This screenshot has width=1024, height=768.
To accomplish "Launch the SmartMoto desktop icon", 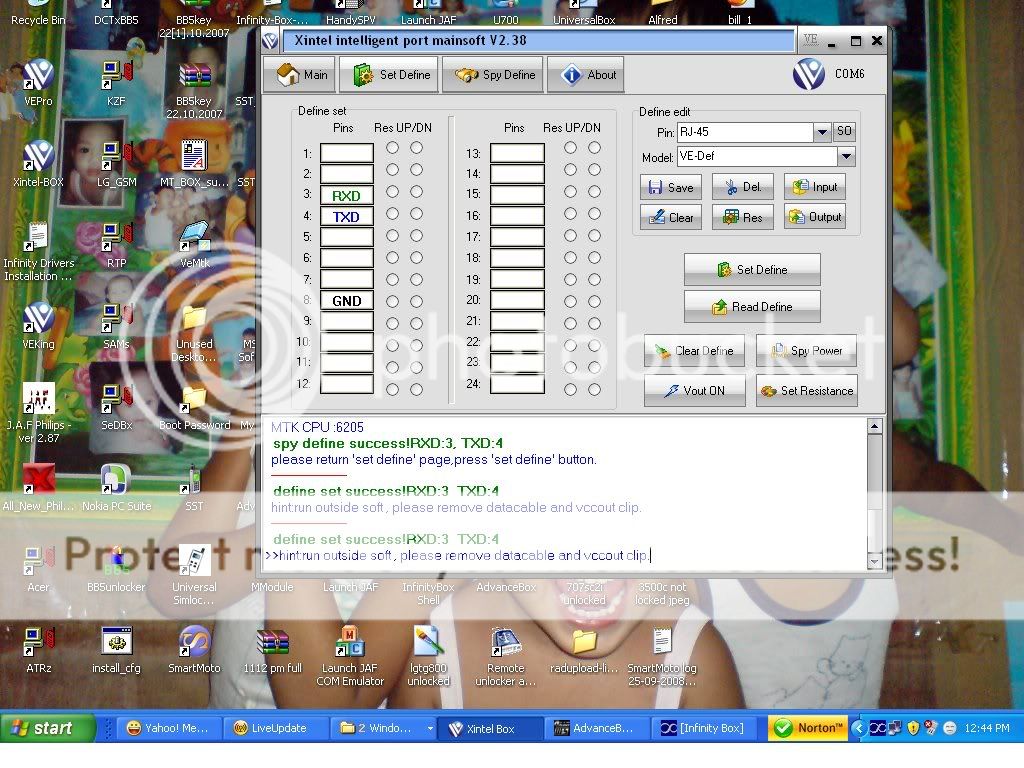I will click(x=194, y=641).
